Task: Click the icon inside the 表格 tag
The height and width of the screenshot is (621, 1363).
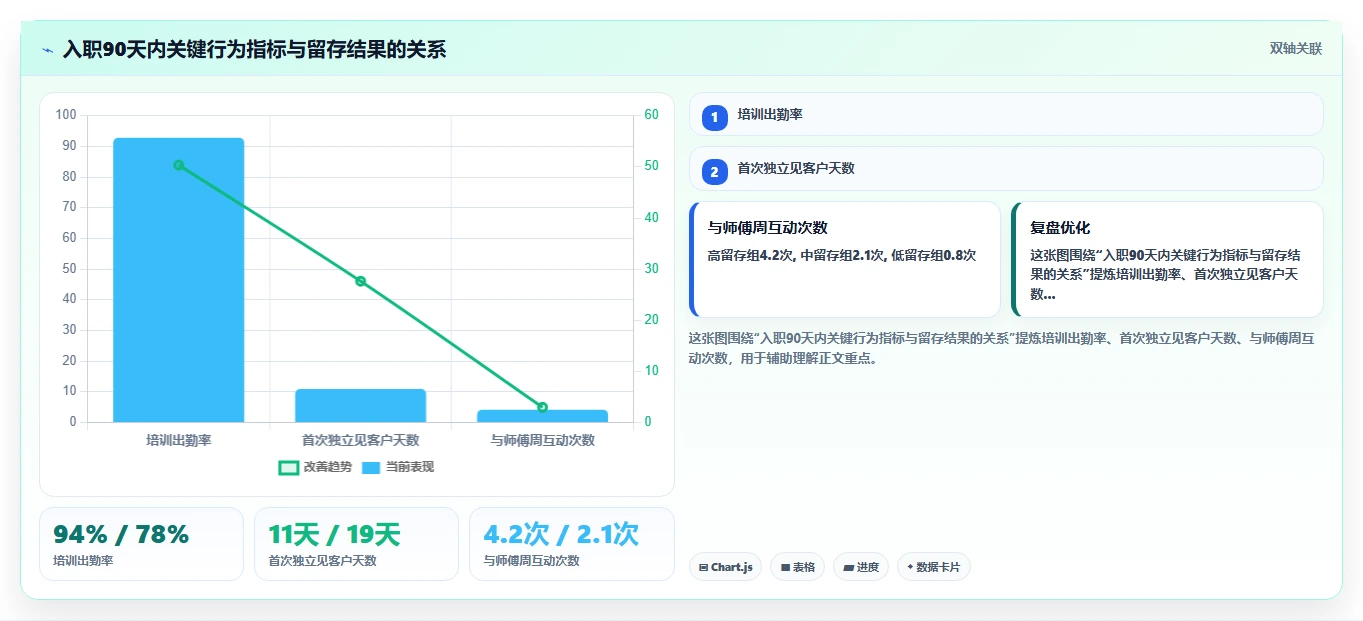Action: tap(786, 567)
